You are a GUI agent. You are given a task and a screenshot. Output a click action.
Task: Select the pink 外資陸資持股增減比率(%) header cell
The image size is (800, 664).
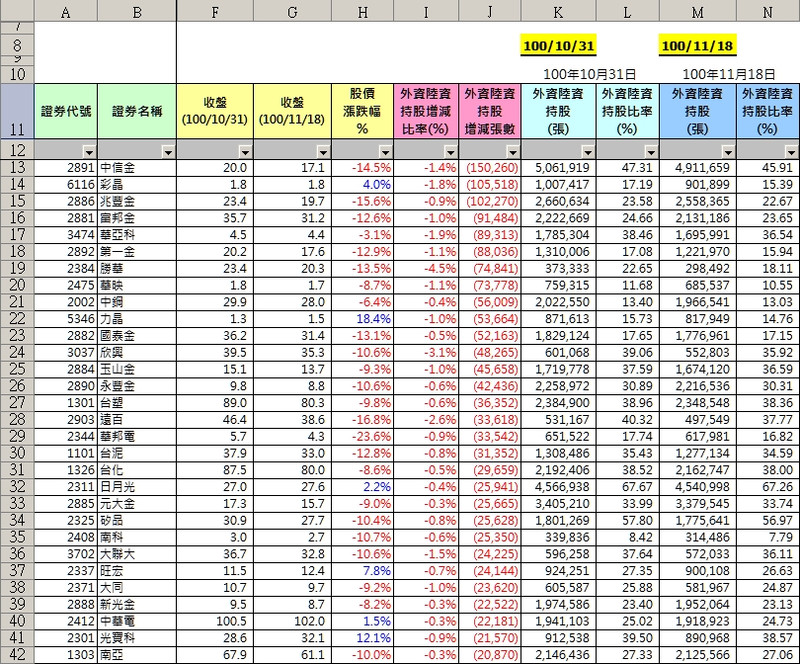point(426,111)
